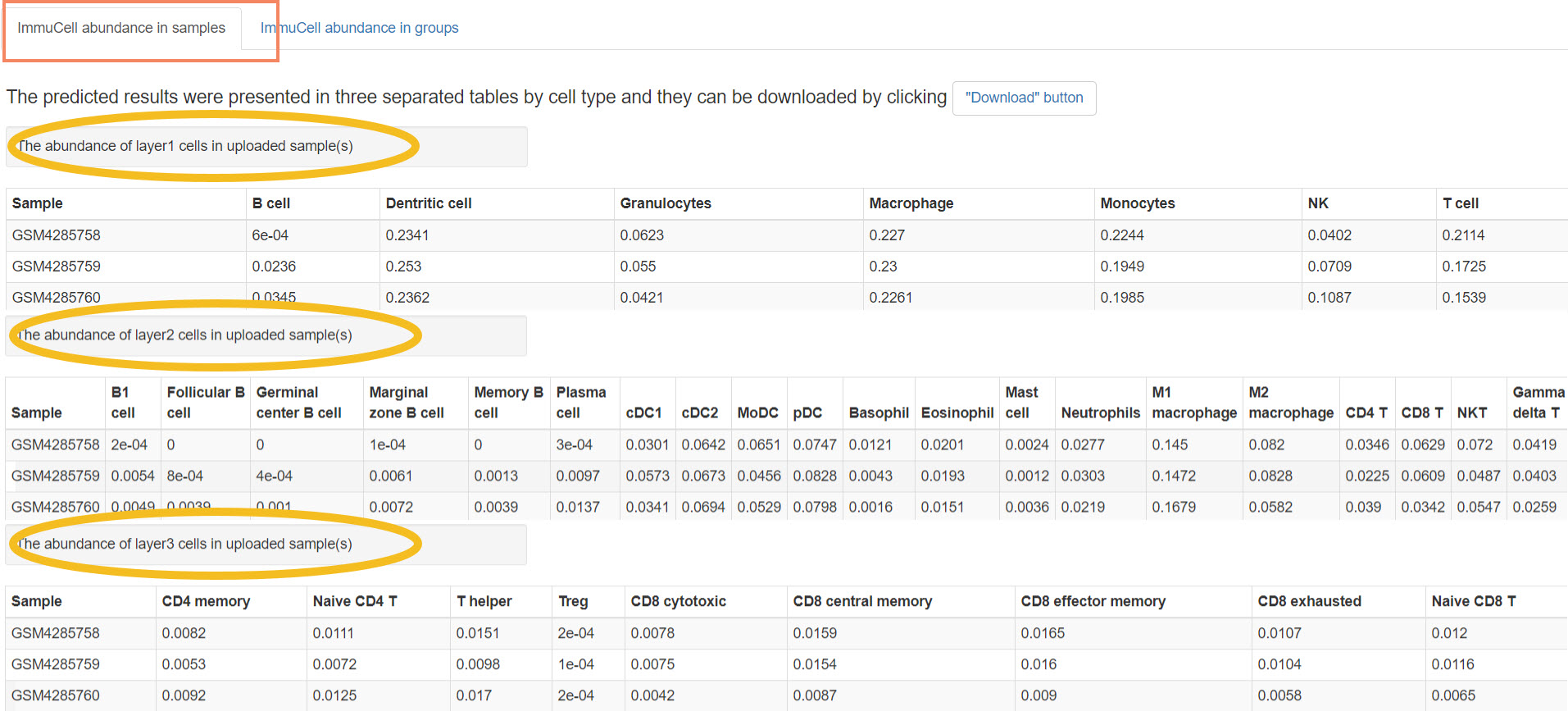Click the Macrophage column header in layer1

pos(911,203)
